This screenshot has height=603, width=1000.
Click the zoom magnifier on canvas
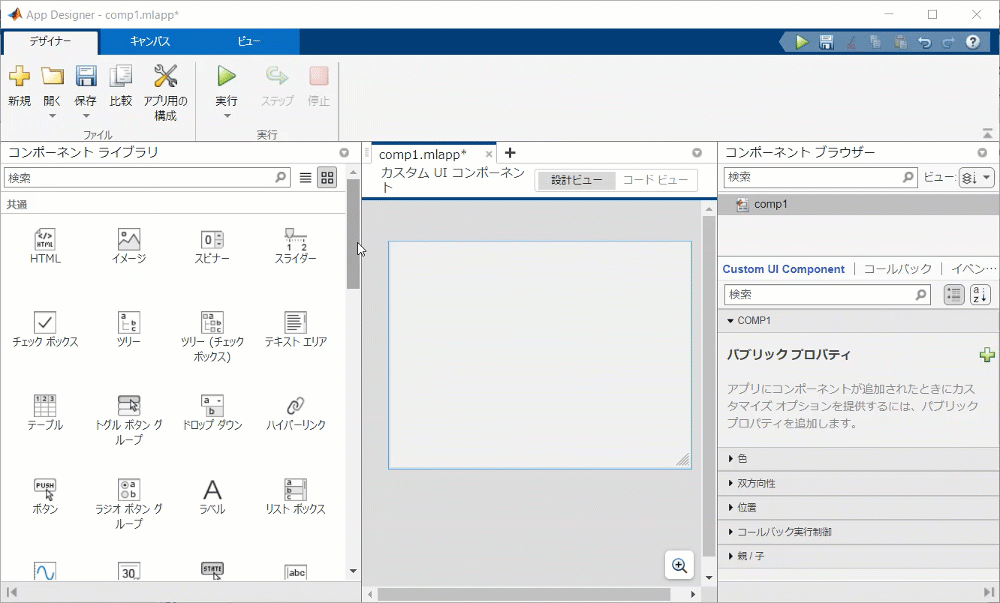pyautogui.click(x=680, y=565)
